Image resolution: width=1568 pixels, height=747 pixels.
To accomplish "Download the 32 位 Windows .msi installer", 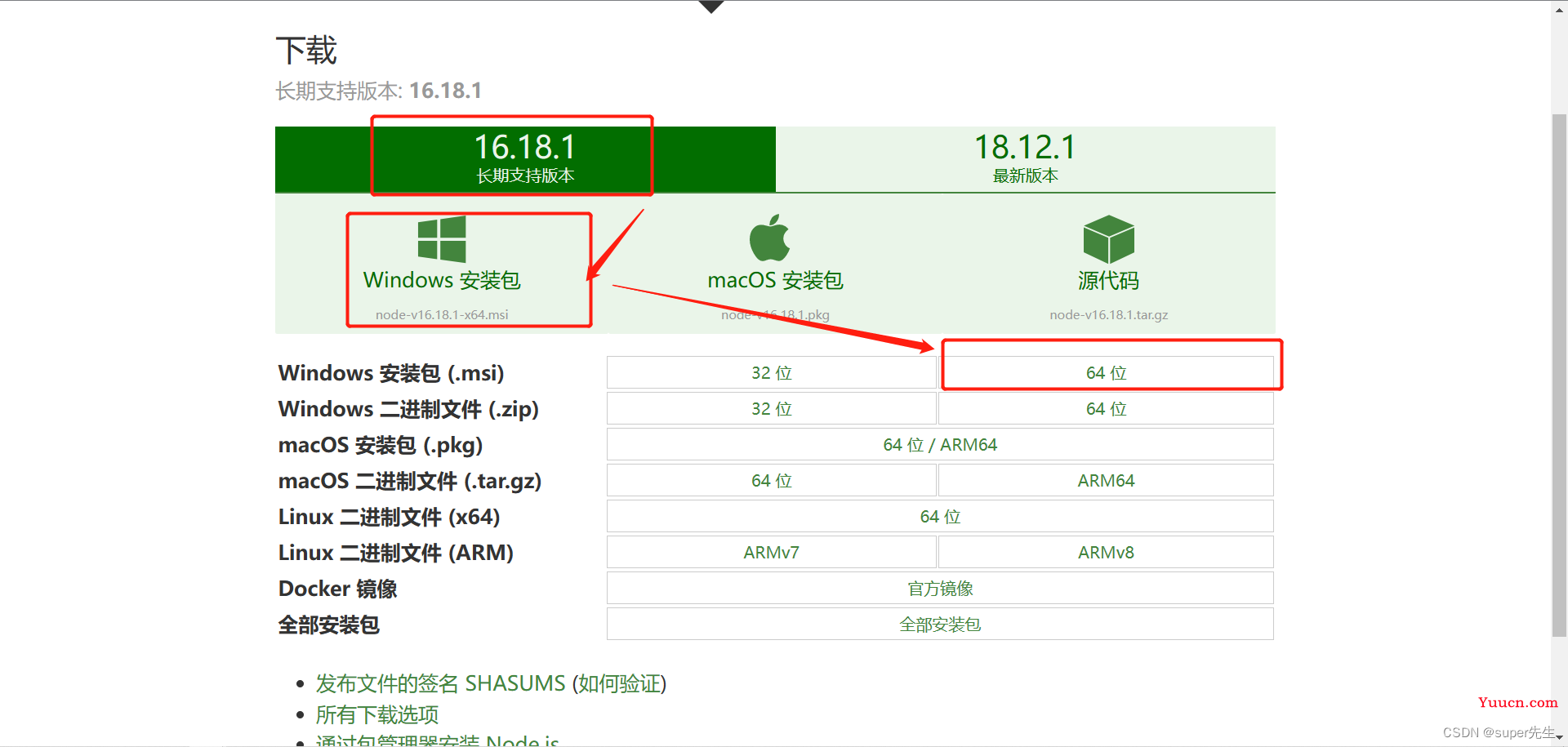I will [x=772, y=372].
